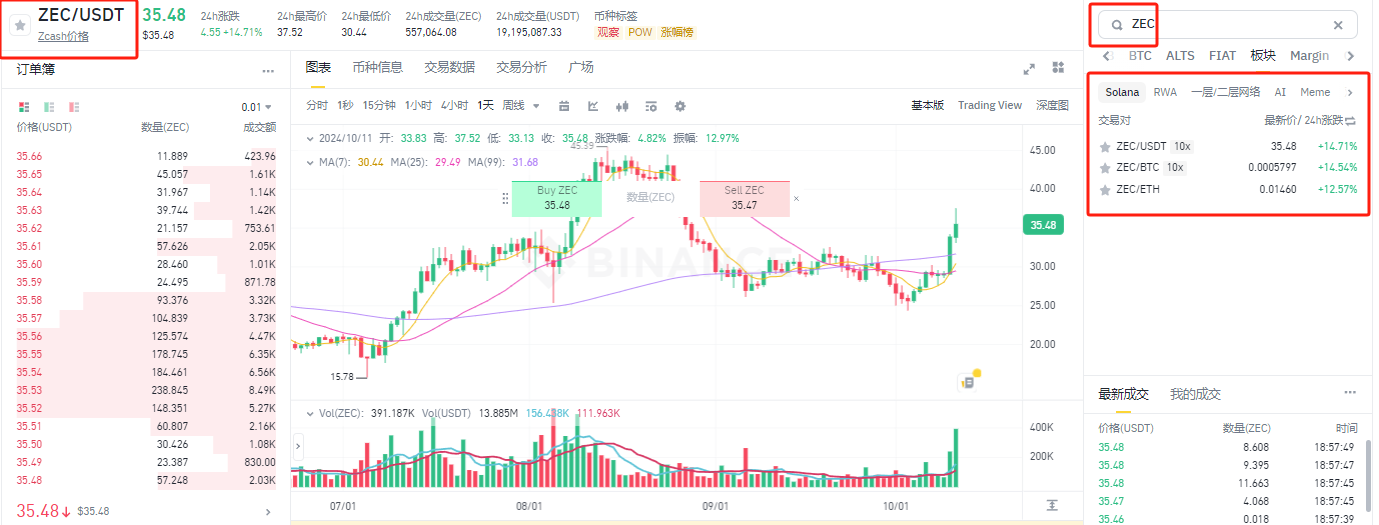
Task: Move market category tabs left
Action: [1107, 56]
